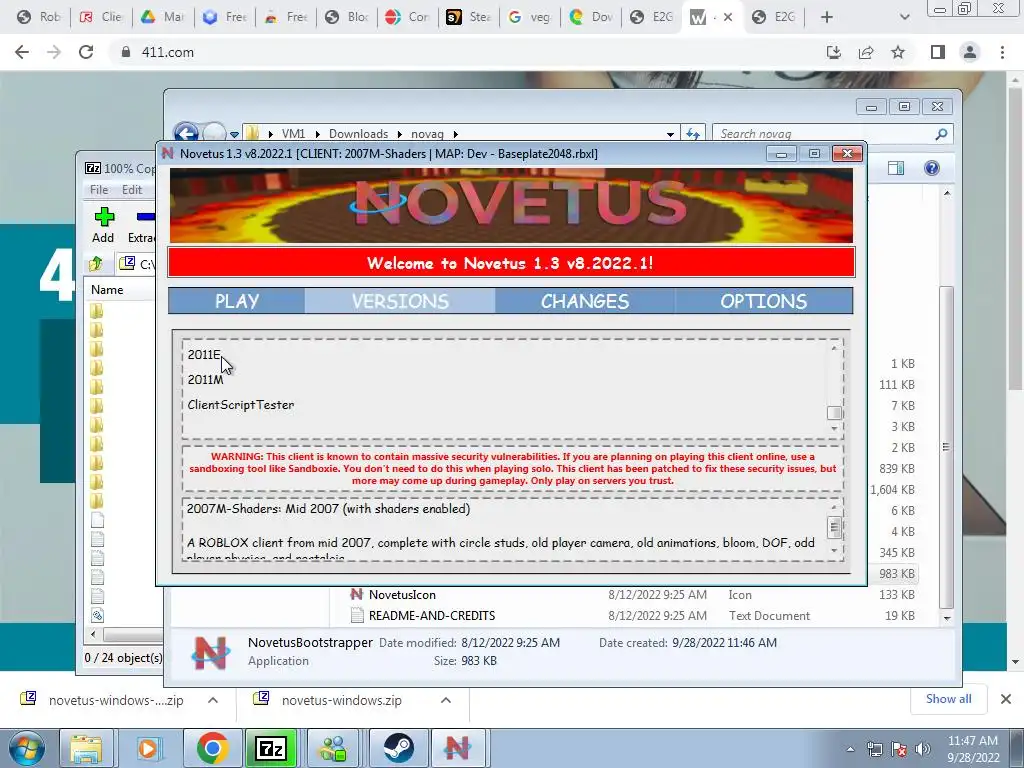Click the Novetus taskbar icon
Image resolution: width=1024 pixels, height=768 pixels.
(x=457, y=748)
